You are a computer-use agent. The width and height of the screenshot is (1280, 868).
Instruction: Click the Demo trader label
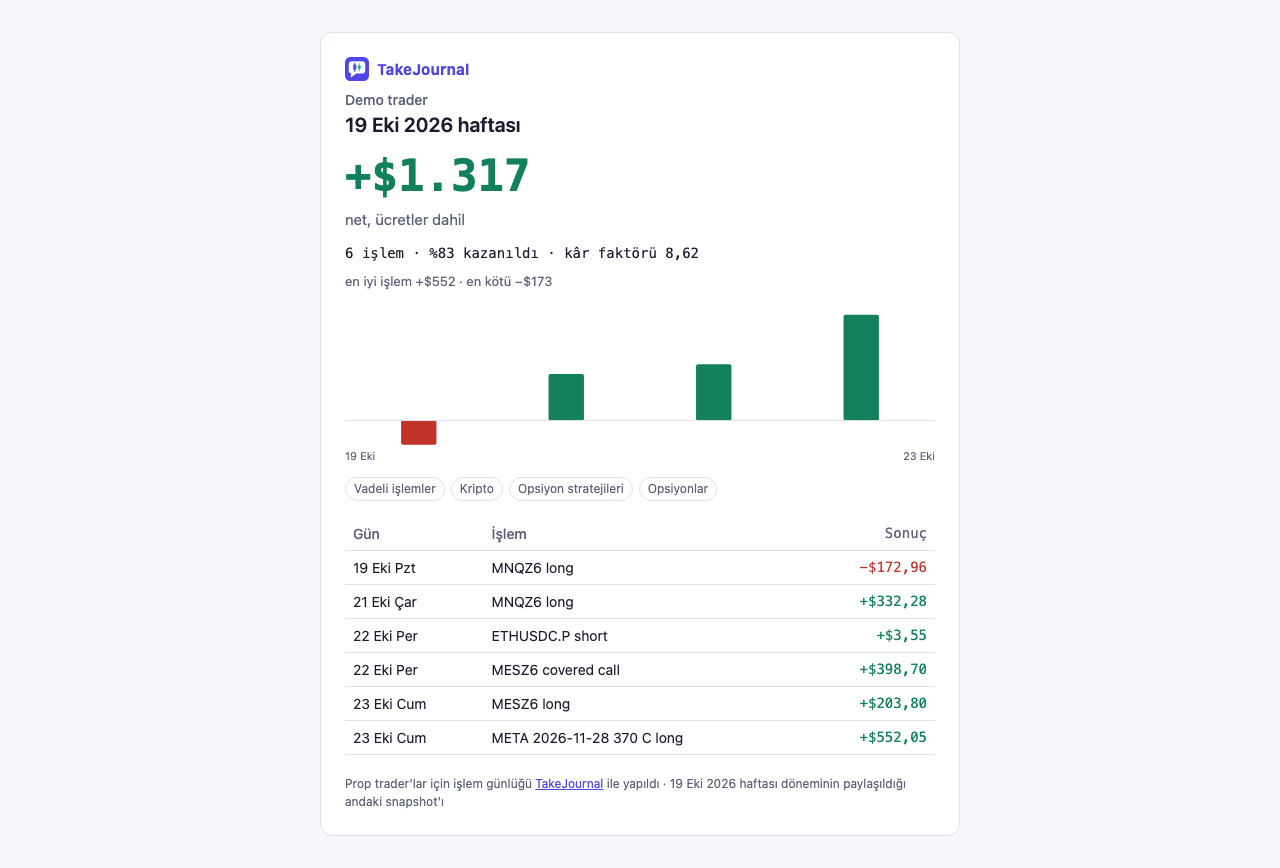point(386,100)
